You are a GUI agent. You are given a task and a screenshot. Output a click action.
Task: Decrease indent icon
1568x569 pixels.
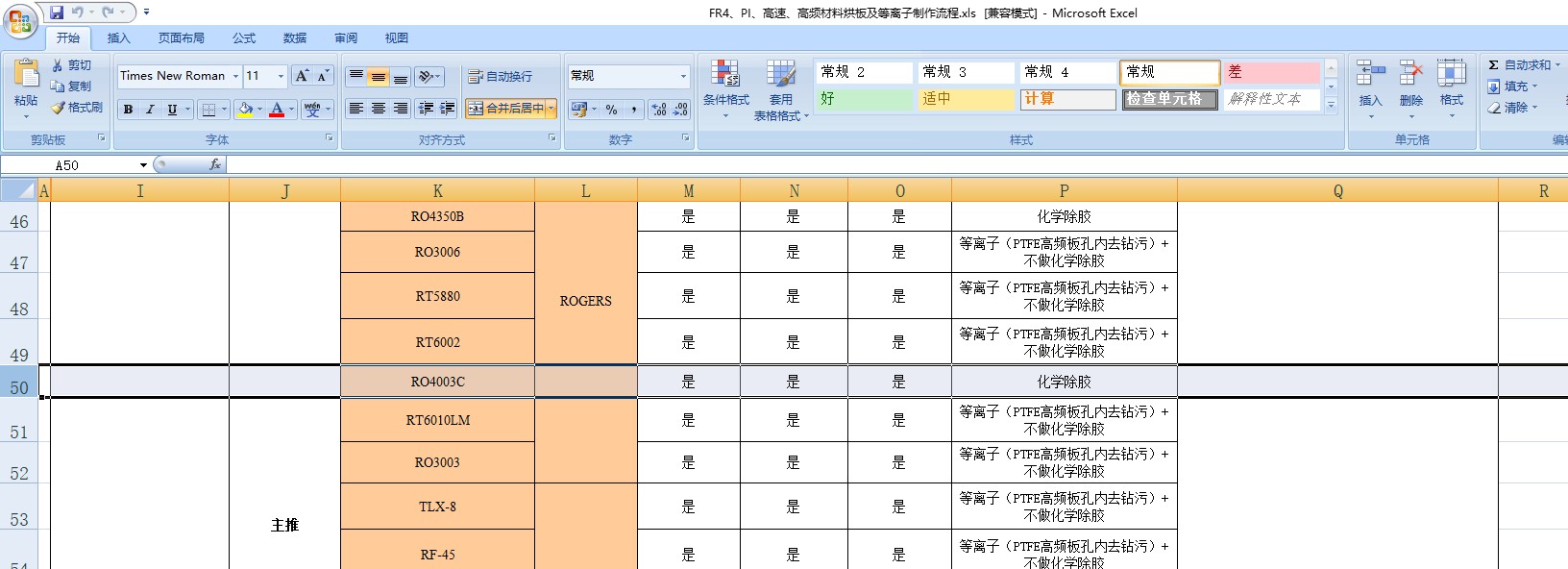(x=427, y=109)
